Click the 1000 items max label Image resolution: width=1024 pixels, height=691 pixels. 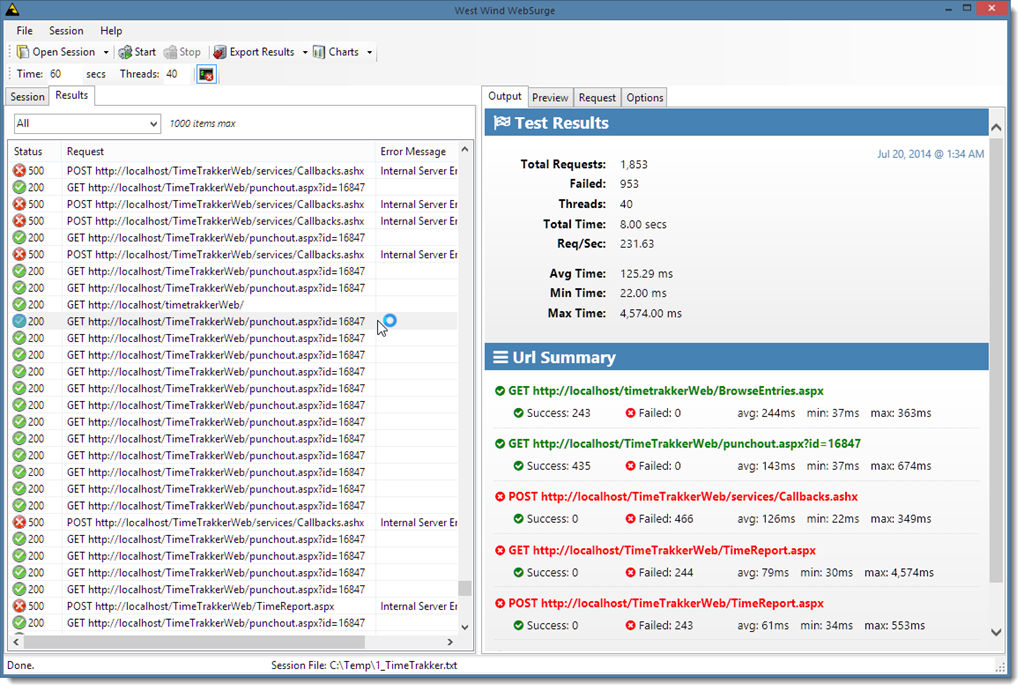click(x=202, y=123)
